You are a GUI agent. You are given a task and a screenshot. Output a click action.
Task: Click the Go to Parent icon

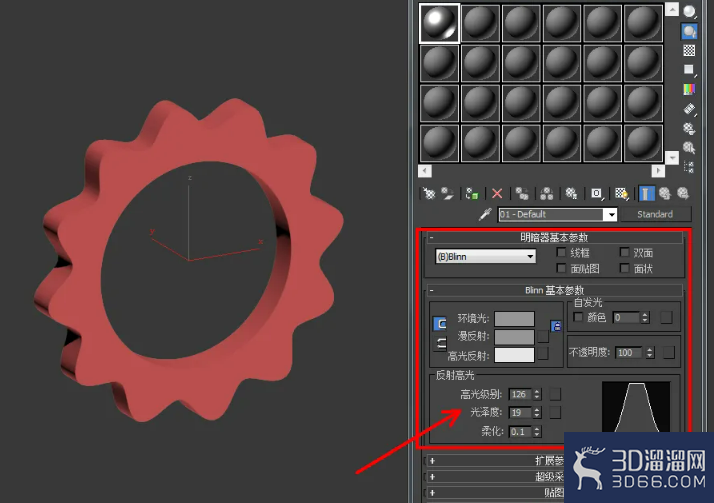pyautogui.click(x=665, y=193)
